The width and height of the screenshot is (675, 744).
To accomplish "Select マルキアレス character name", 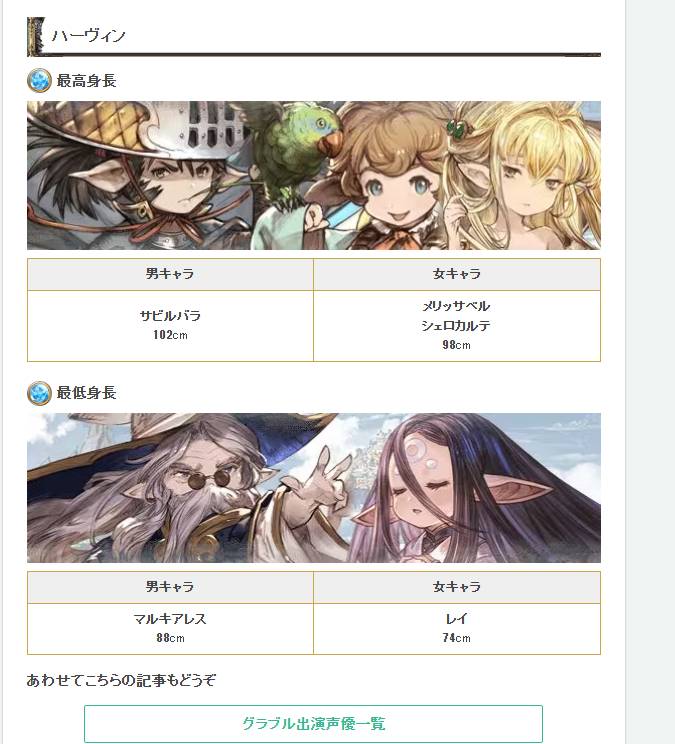I will coord(170,619).
